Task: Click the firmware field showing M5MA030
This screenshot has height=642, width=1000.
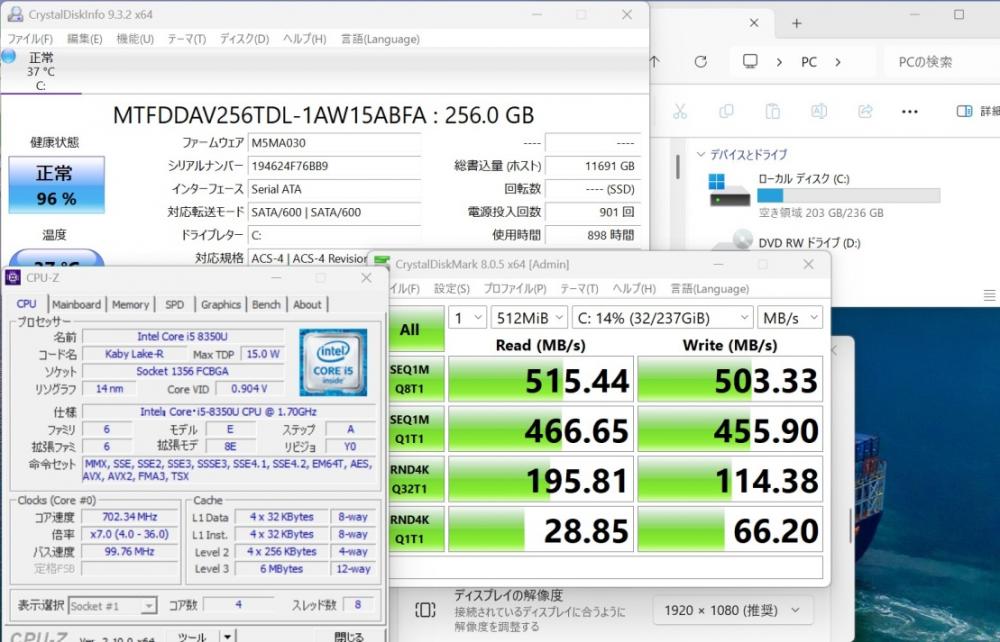Action: (334, 143)
